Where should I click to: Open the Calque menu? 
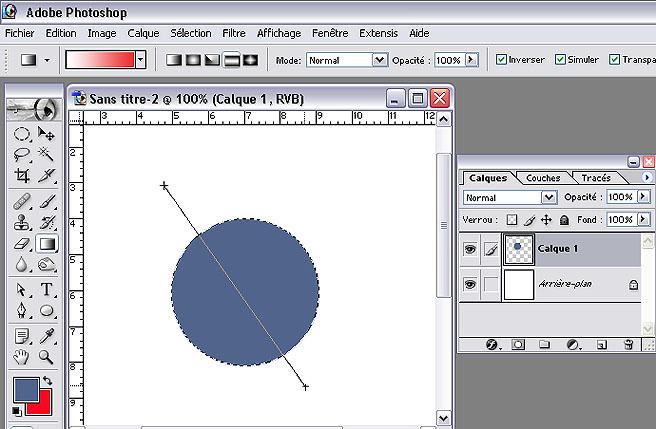(x=143, y=33)
